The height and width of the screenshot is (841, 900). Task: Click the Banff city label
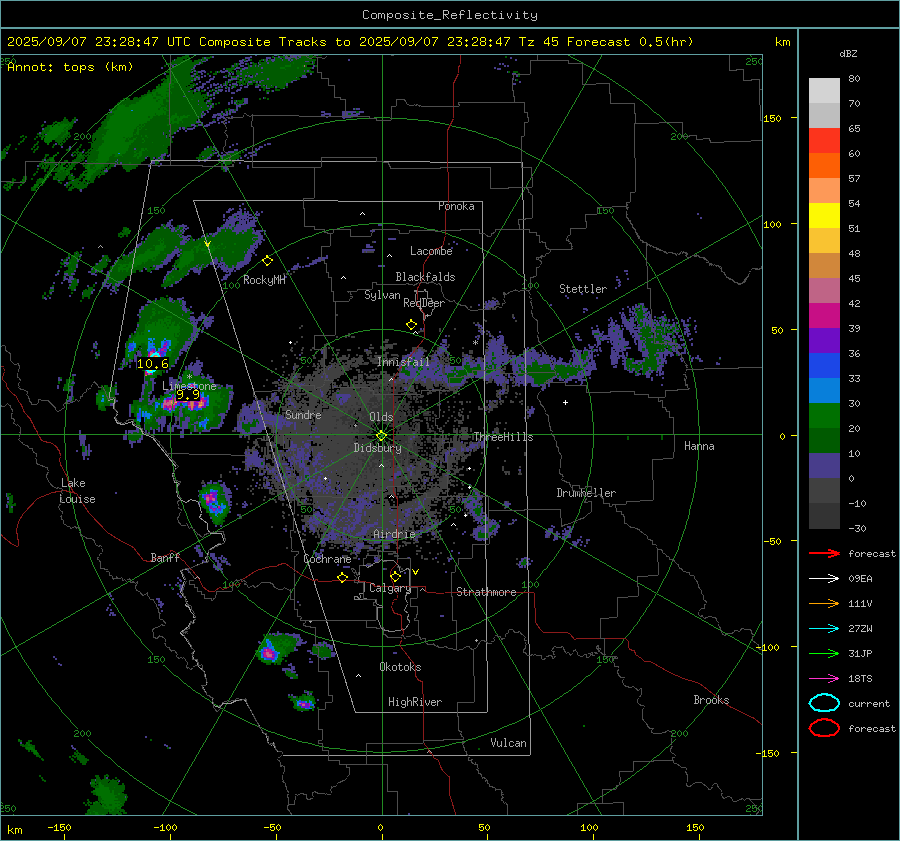click(x=165, y=557)
